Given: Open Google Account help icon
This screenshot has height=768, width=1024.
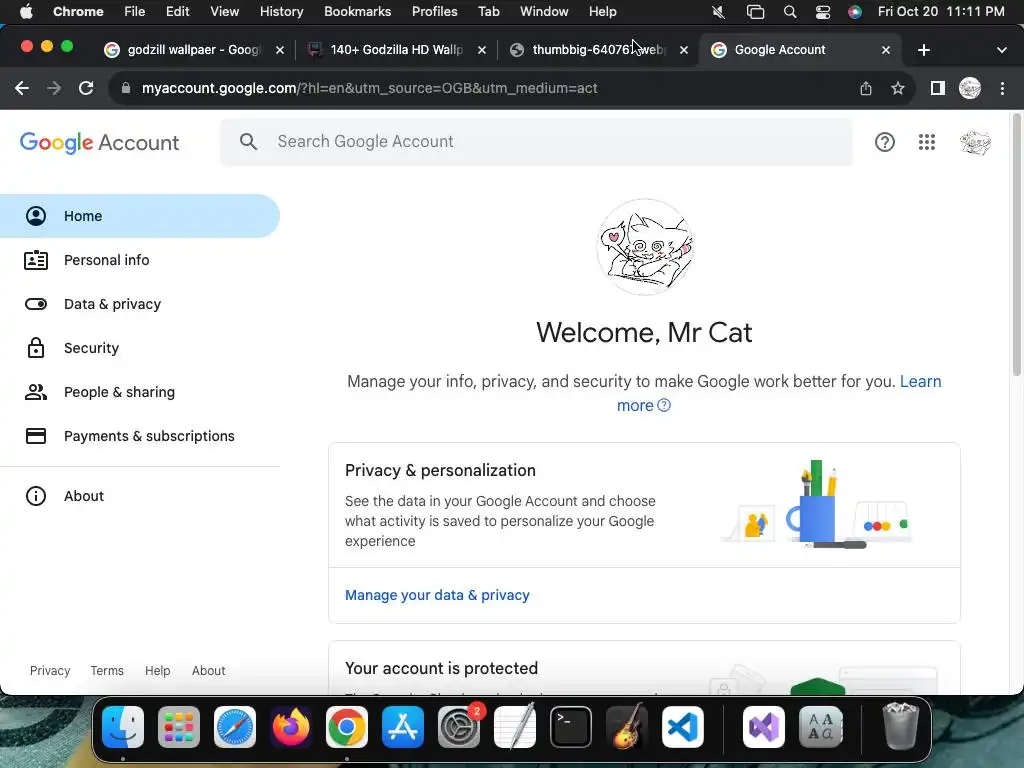Looking at the screenshot, I should click(884, 142).
